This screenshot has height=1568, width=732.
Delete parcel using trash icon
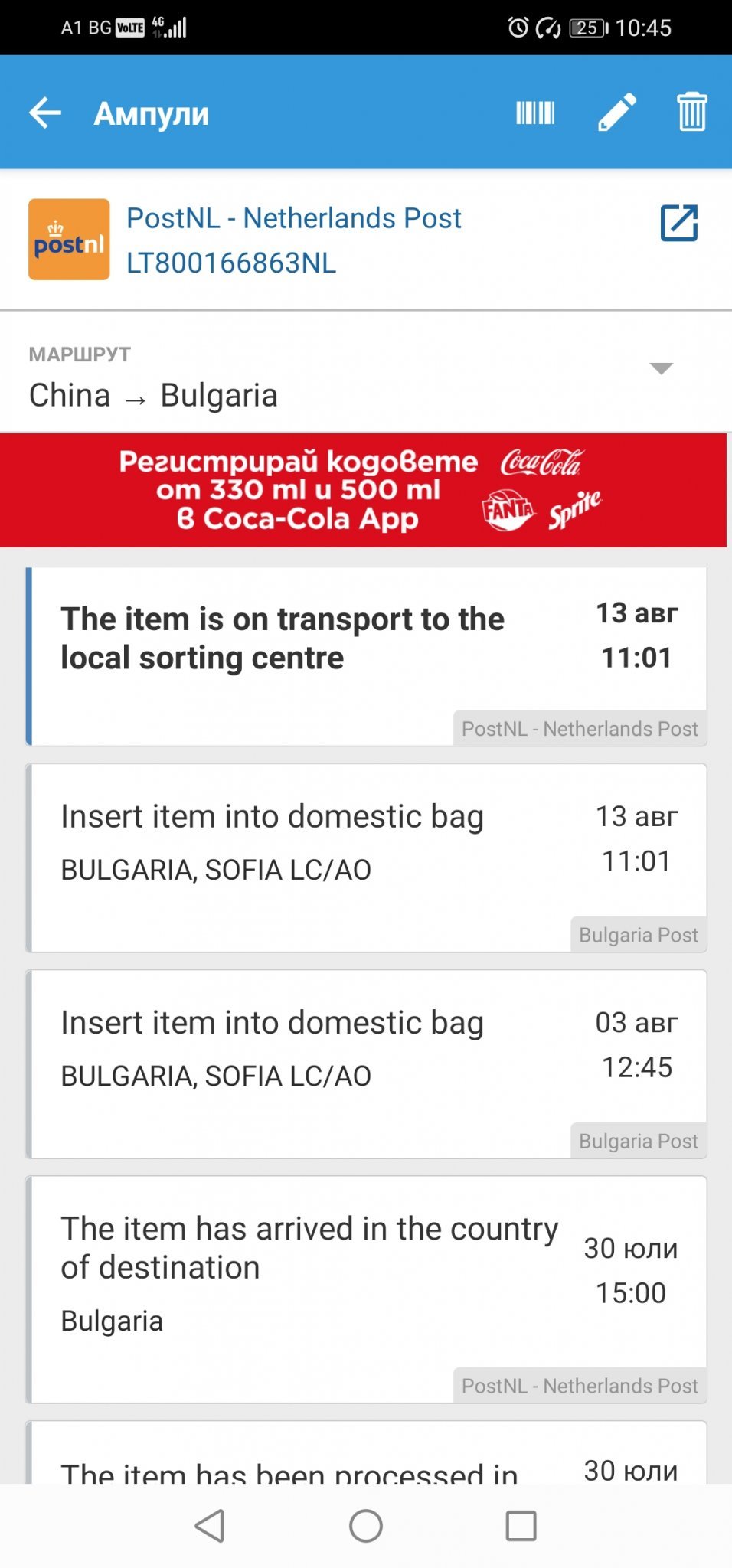[x=691, y=113]
